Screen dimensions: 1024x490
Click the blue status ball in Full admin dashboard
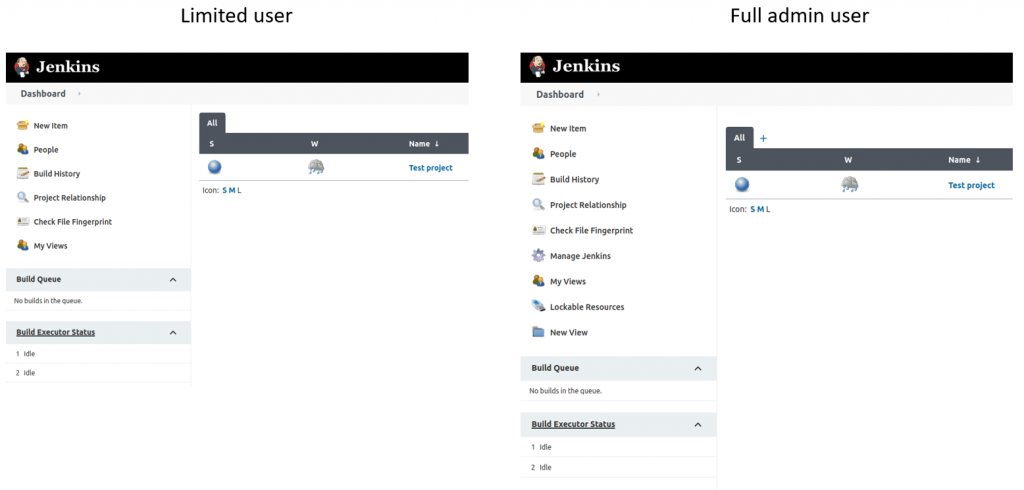742,184
